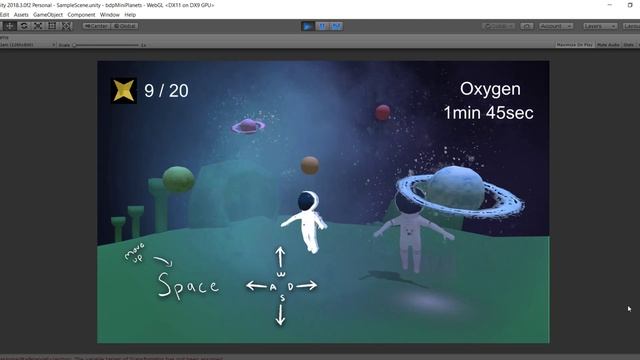Open the Layout dropdown

pyautogui.click(x=631, y=26)
